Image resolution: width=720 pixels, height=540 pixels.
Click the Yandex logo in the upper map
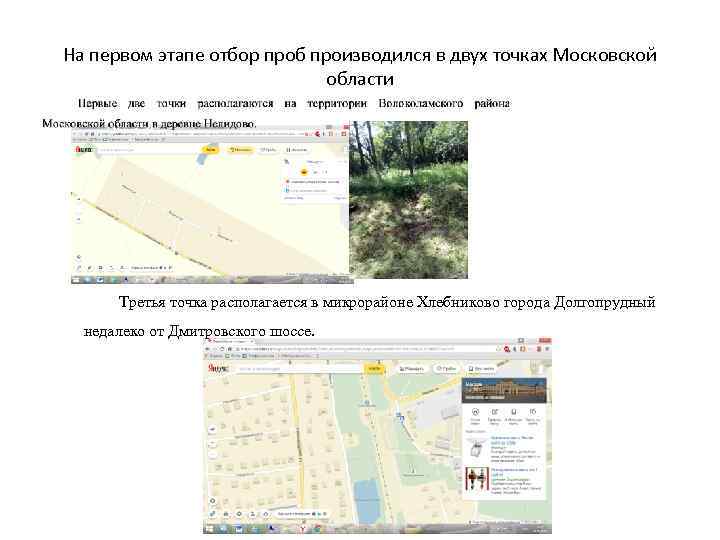pos(84,150)
